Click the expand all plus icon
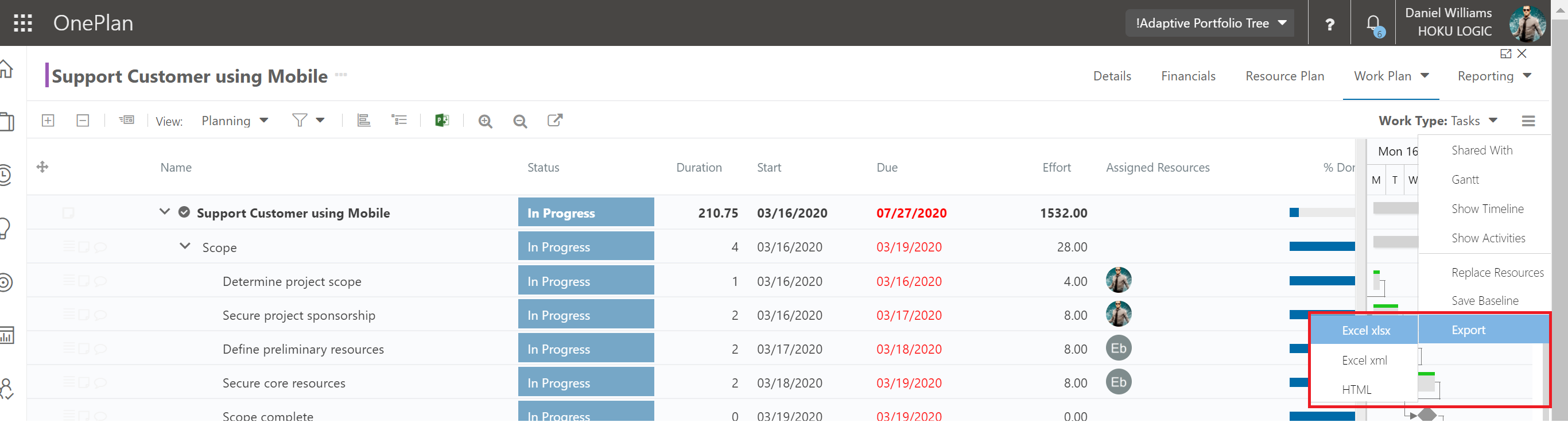 [x=48, y=121]
